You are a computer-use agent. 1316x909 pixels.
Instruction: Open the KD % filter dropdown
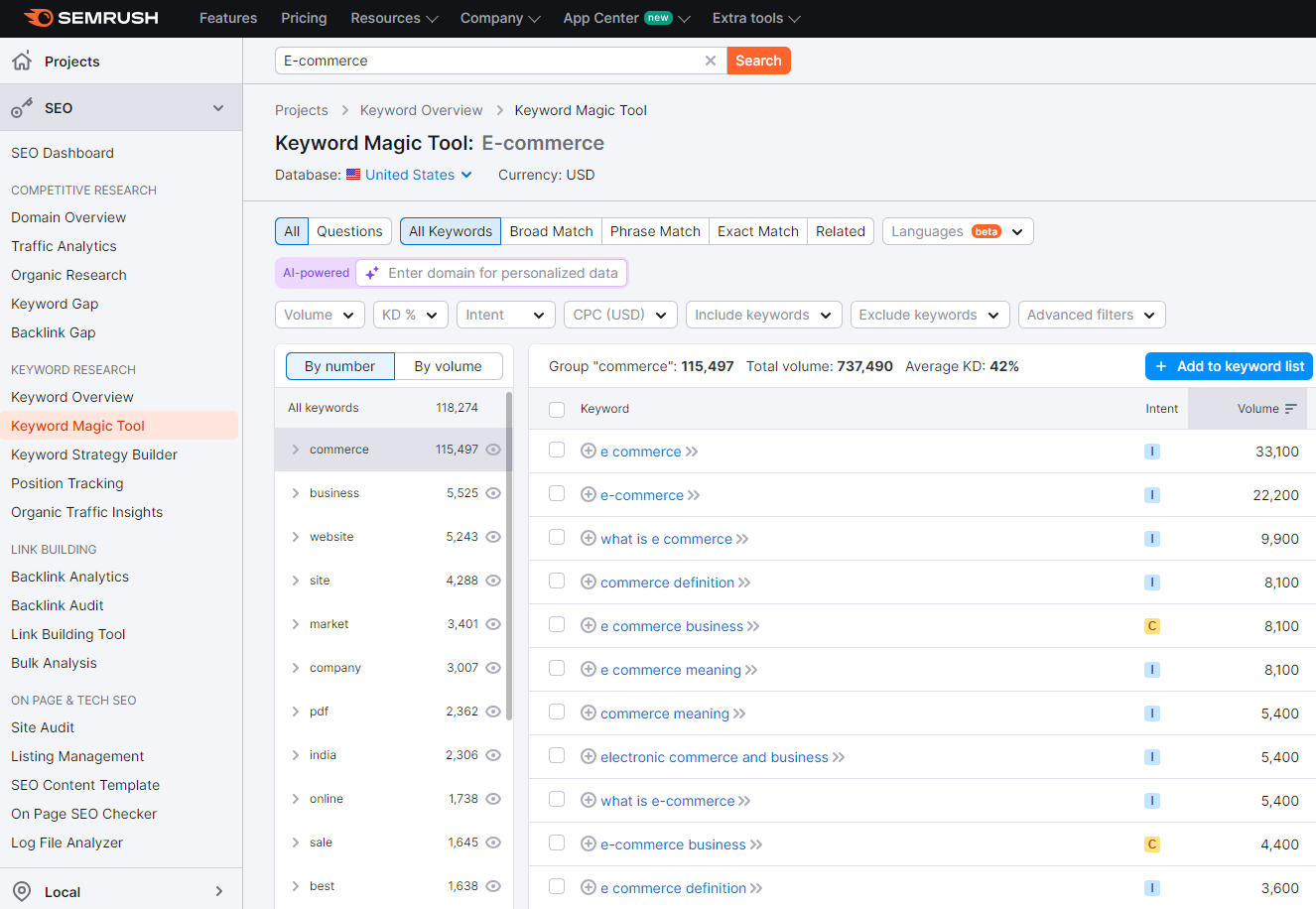411,315
